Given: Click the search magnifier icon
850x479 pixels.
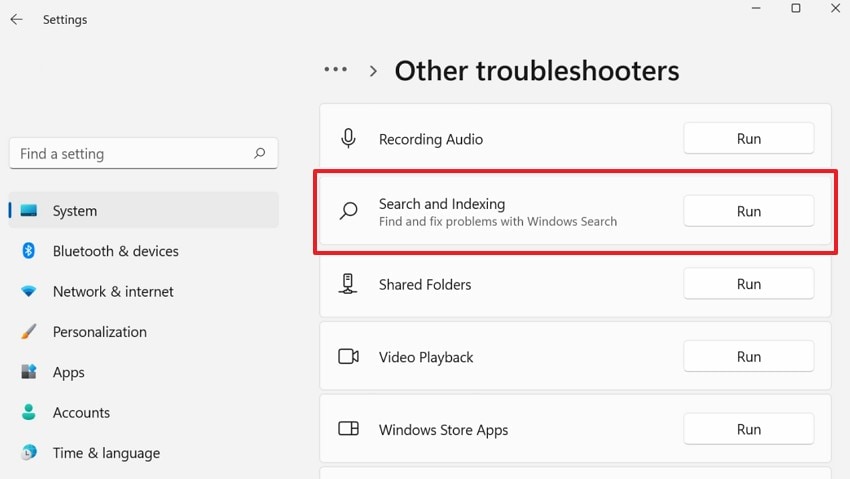Looking at the screenshot, I should click(x=260, y=153).
